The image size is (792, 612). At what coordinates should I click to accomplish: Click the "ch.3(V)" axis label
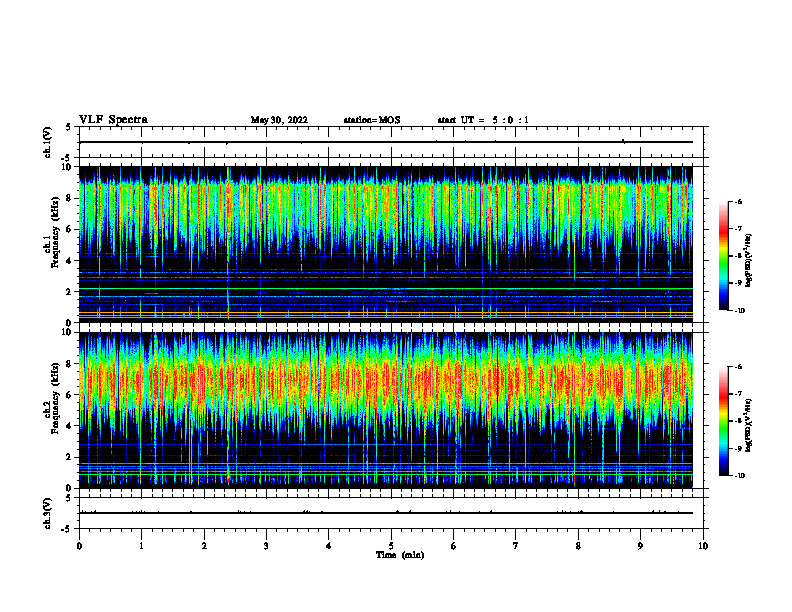(48, 513)
